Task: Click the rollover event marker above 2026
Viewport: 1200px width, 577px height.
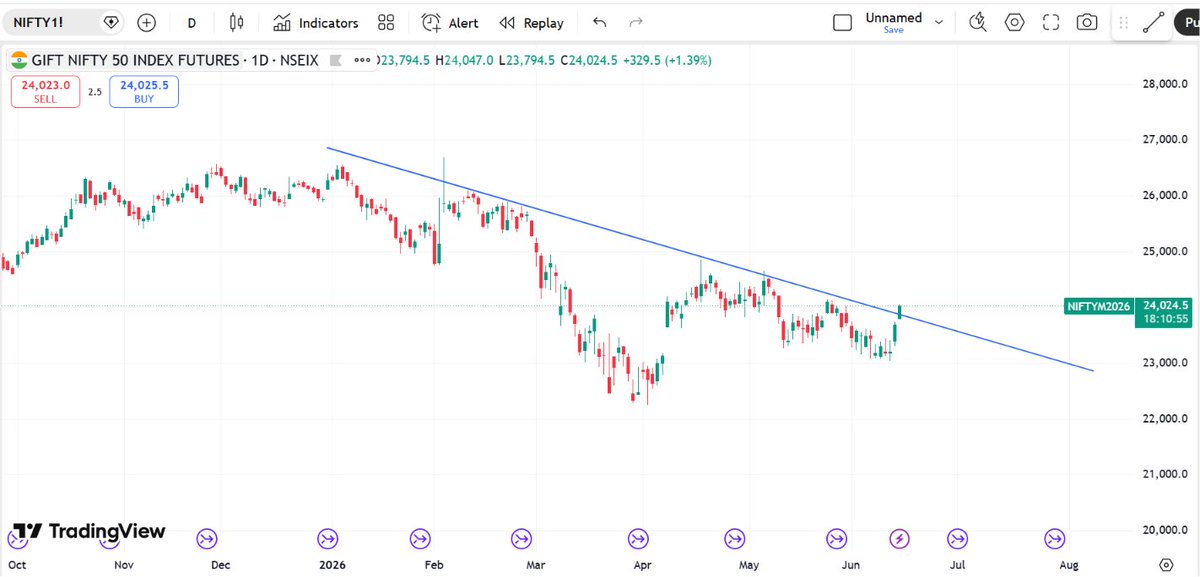Action: [x=327, y=539]
